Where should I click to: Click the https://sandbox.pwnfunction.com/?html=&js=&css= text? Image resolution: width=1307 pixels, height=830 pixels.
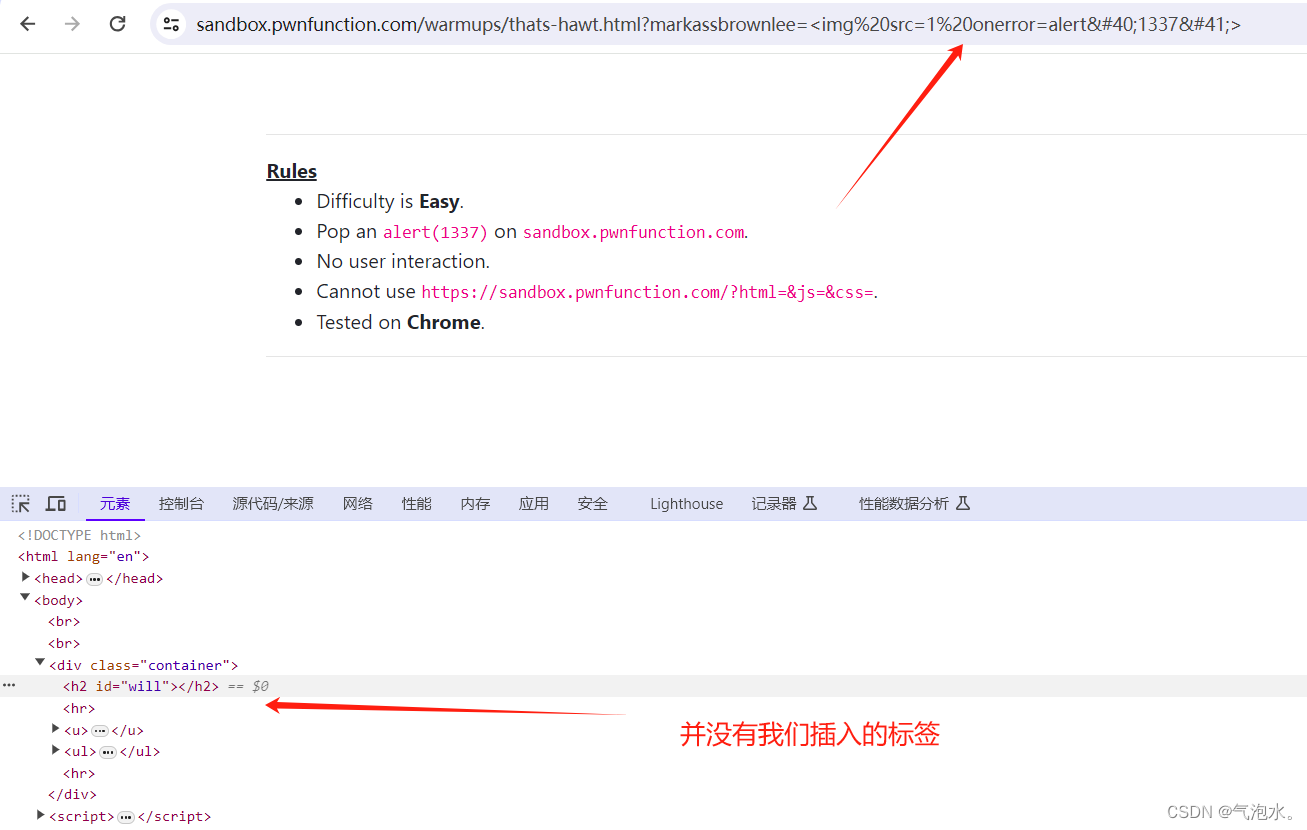coord(648,292)
